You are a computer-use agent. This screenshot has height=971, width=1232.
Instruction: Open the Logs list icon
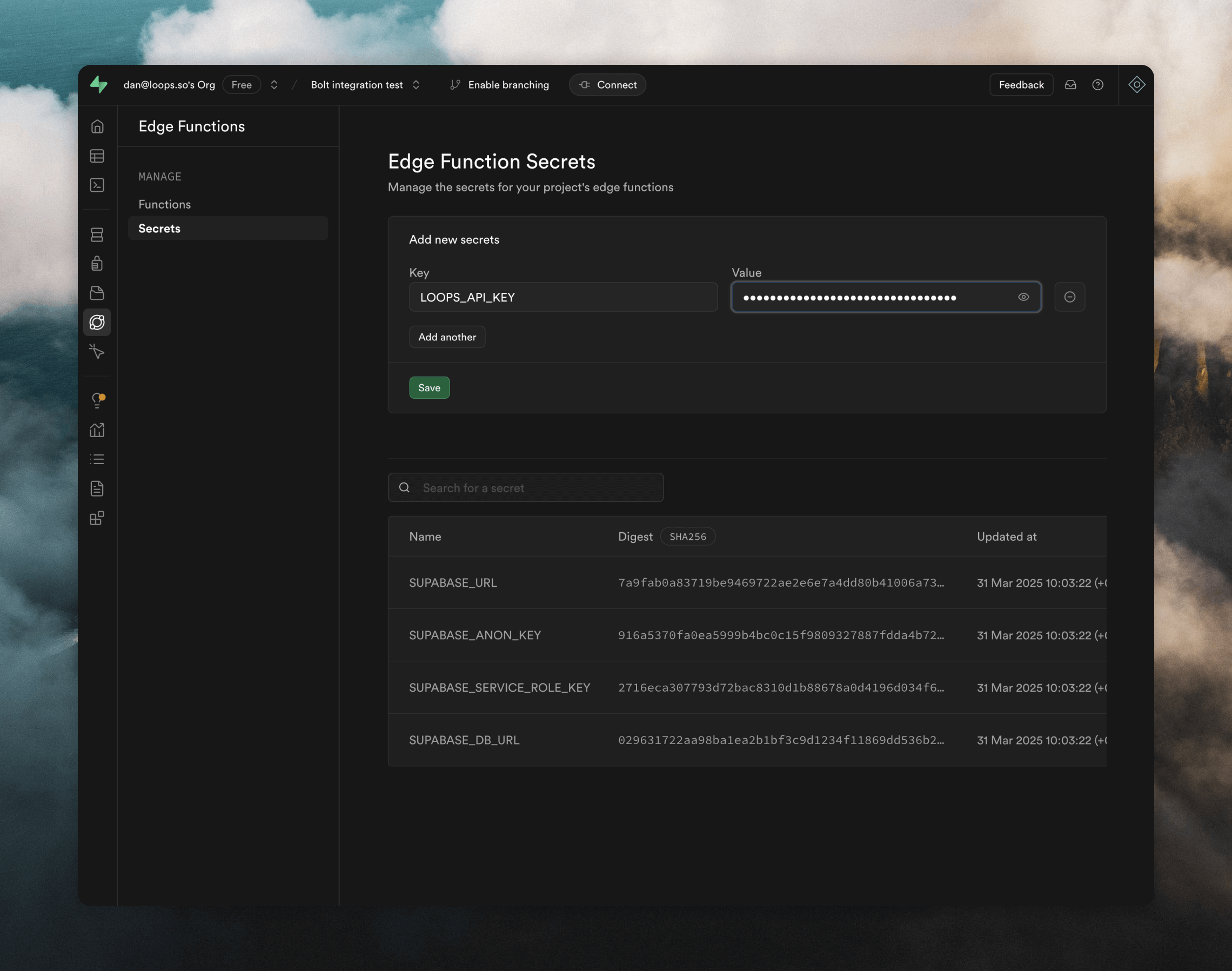click(x=97, y=459)
